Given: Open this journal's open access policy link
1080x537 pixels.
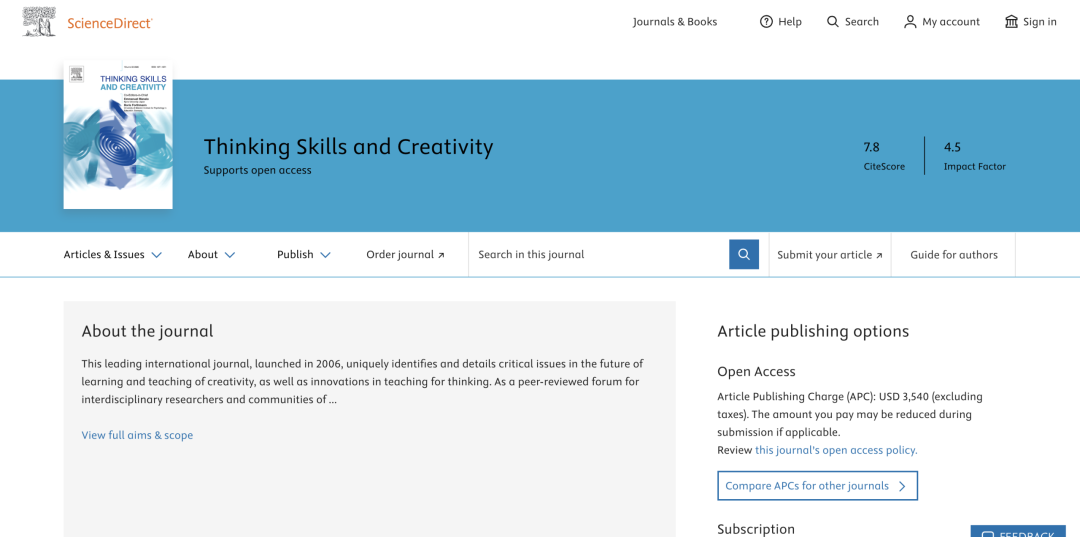Looking at the screenshot, I should tap(836, 450).
